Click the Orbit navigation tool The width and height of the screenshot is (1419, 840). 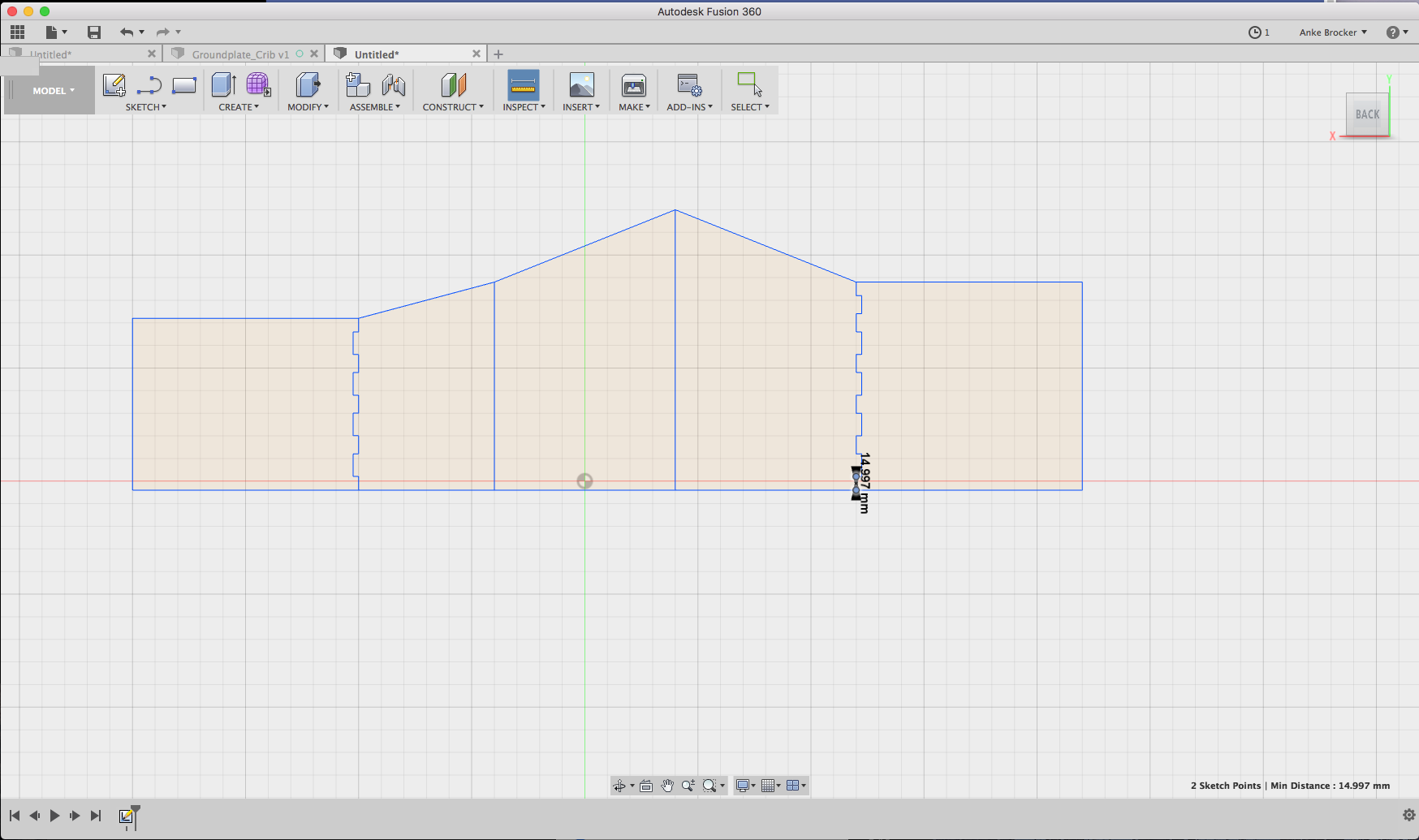[619, 786]
